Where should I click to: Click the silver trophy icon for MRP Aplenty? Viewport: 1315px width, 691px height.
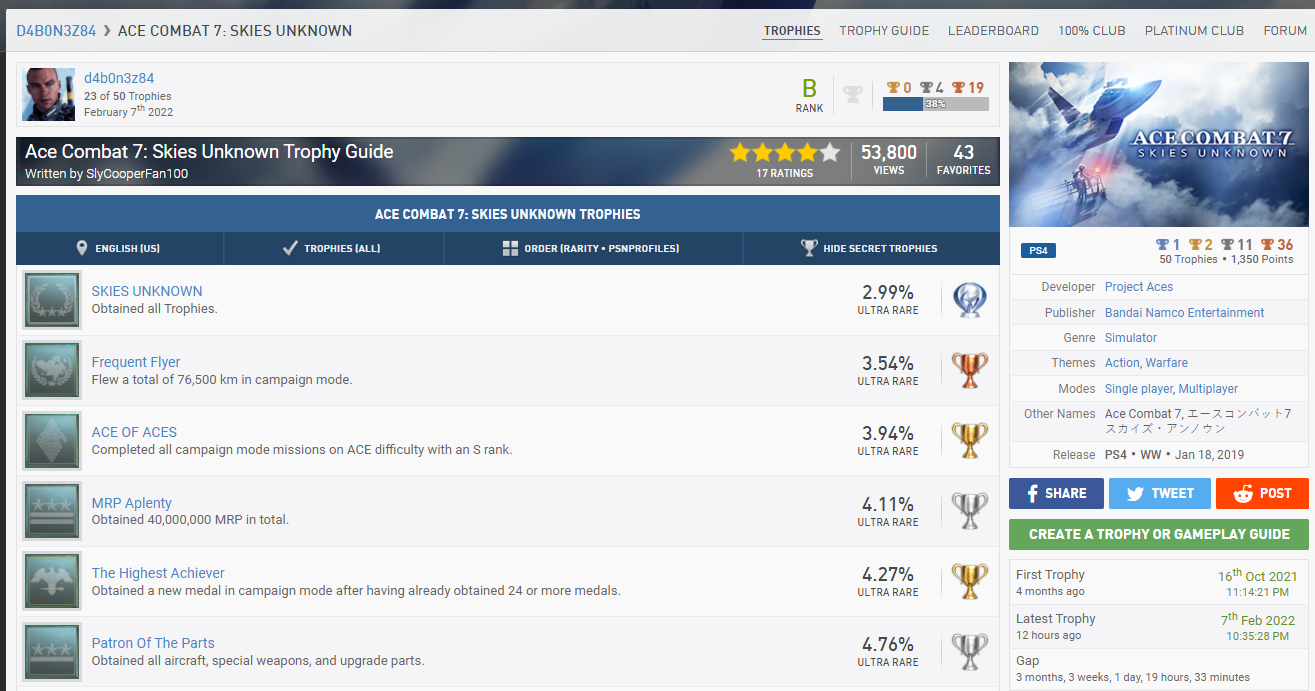(x=968, y=511)
